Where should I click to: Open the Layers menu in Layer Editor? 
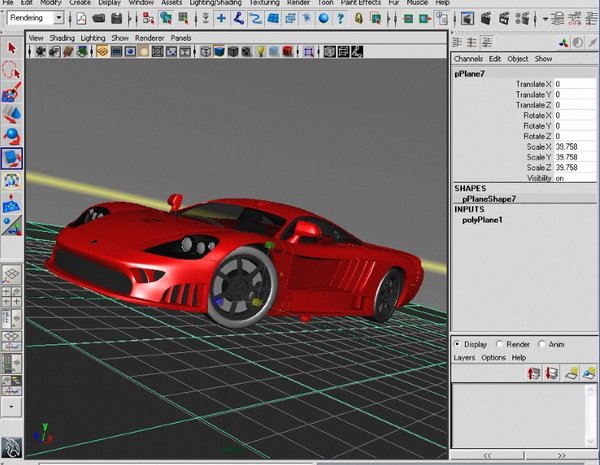(x=464, y=357)
